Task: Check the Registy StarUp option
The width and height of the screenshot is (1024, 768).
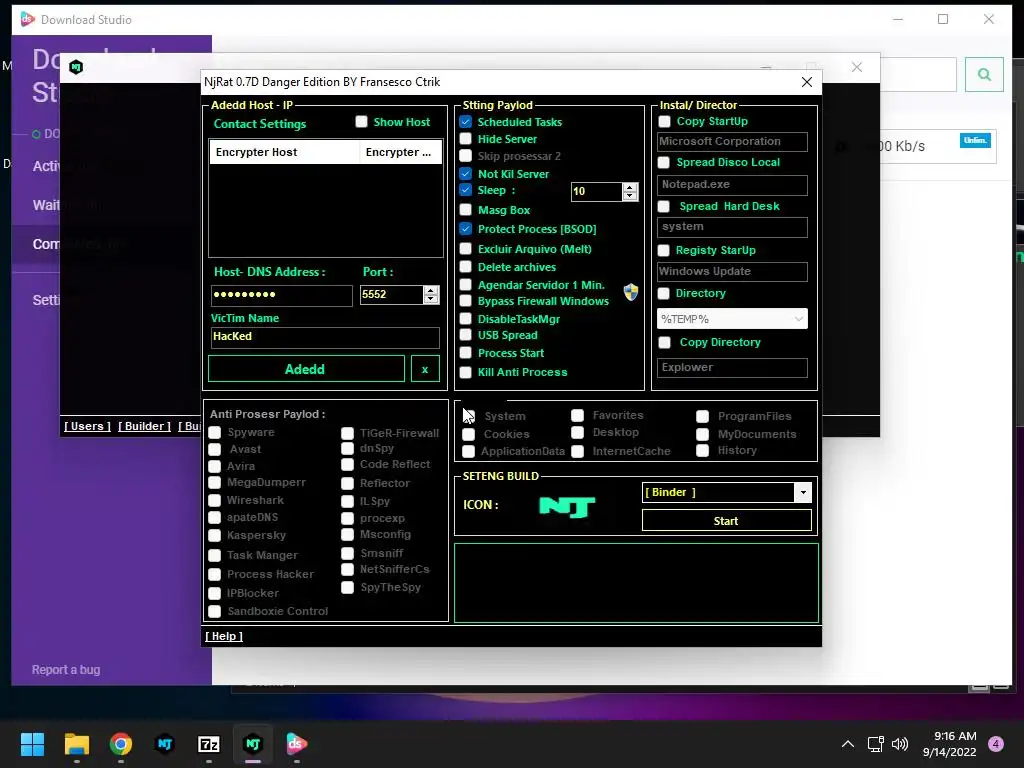Action: pyautogui.click(x=664, y=250)
